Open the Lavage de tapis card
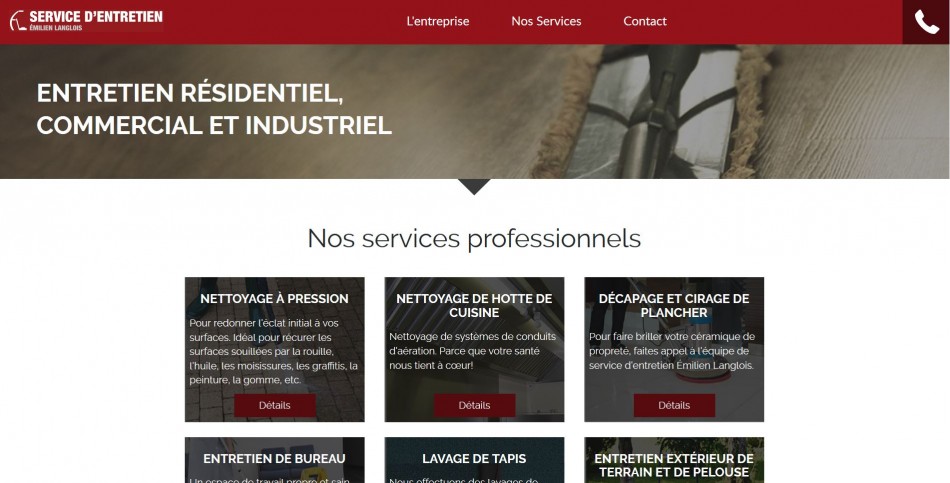The width and height of the screenshot is (950, 483). click(474, 460)
